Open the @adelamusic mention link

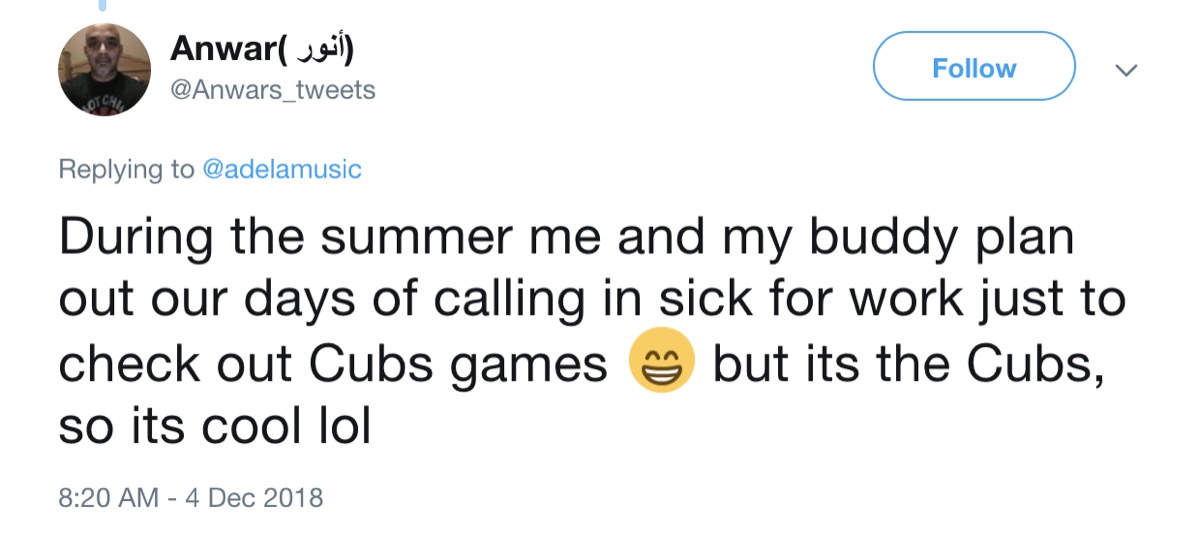[281, 169]
